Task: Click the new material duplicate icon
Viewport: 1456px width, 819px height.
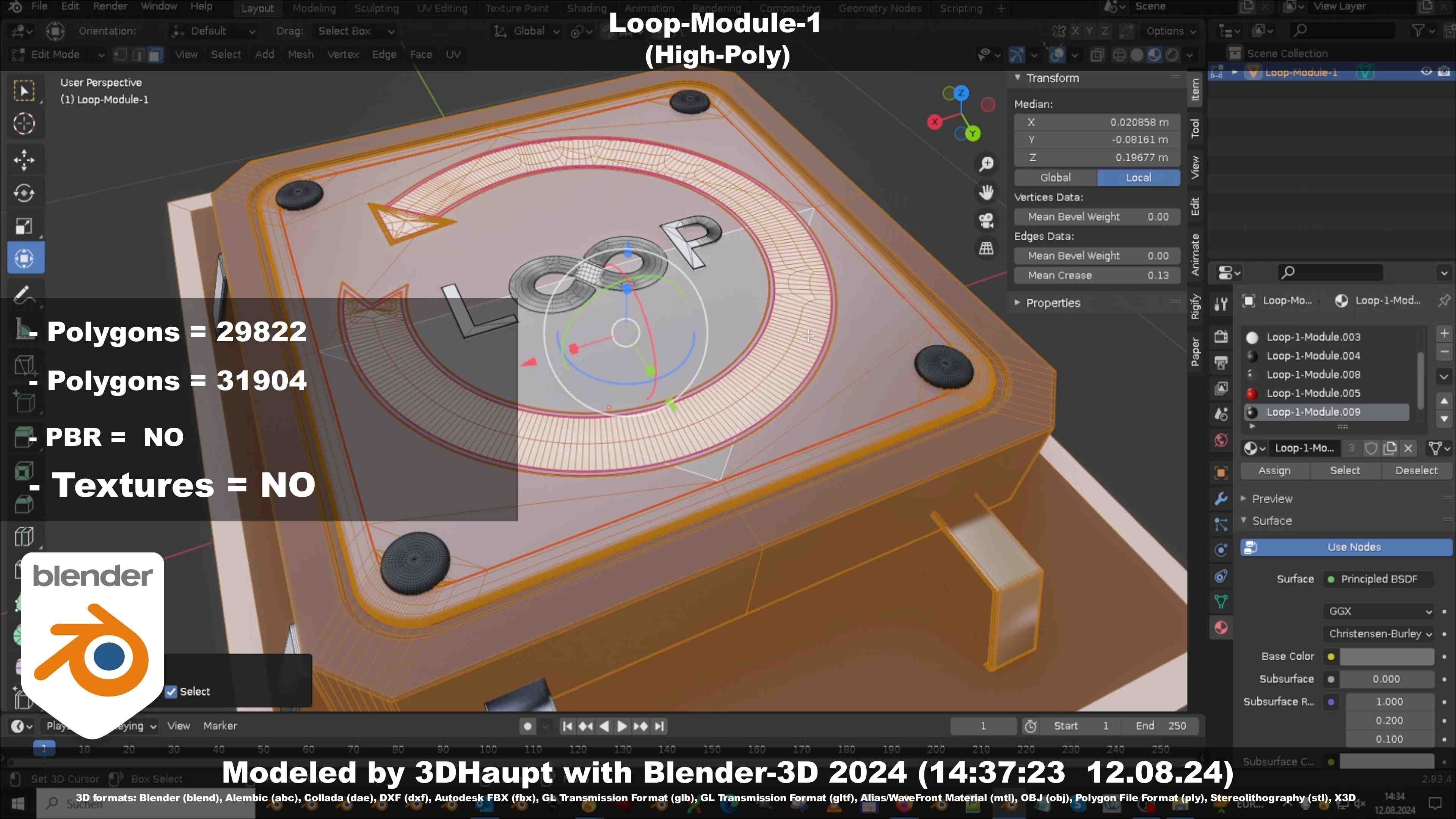Action: tap(1389, 448)
